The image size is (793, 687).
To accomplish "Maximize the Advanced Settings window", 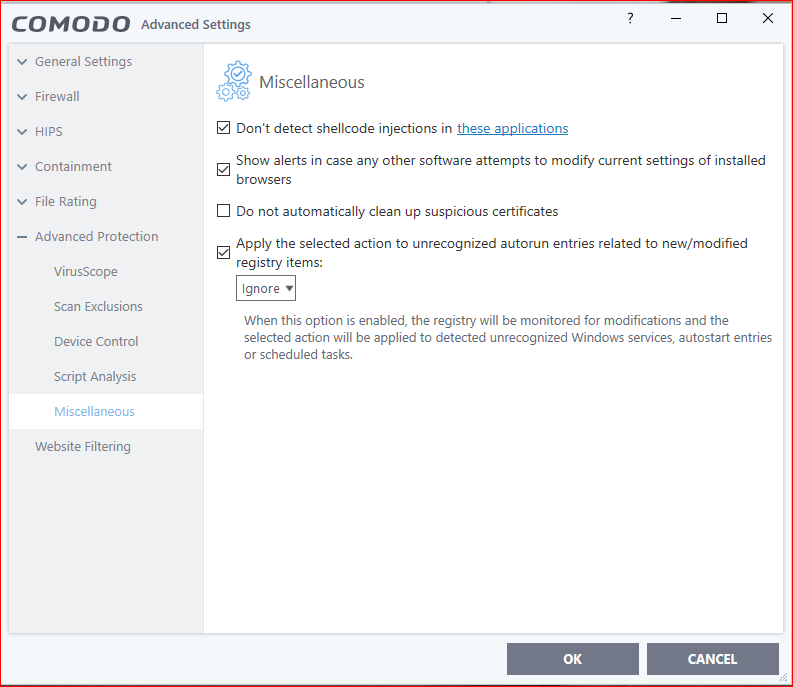I will [722, 19].
